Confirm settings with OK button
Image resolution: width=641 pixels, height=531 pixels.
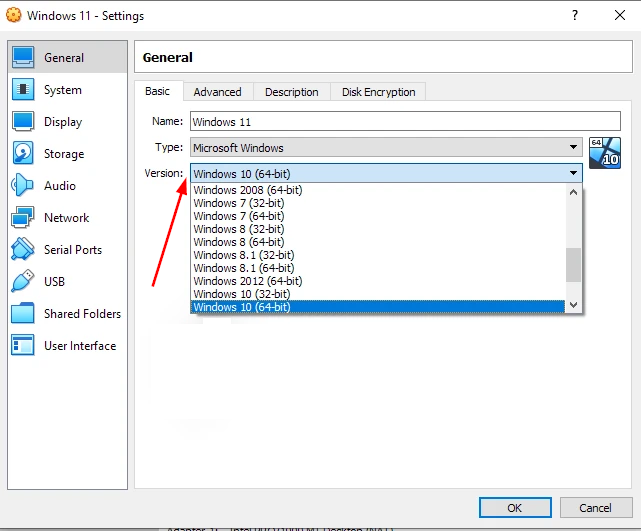coord(515,508)
